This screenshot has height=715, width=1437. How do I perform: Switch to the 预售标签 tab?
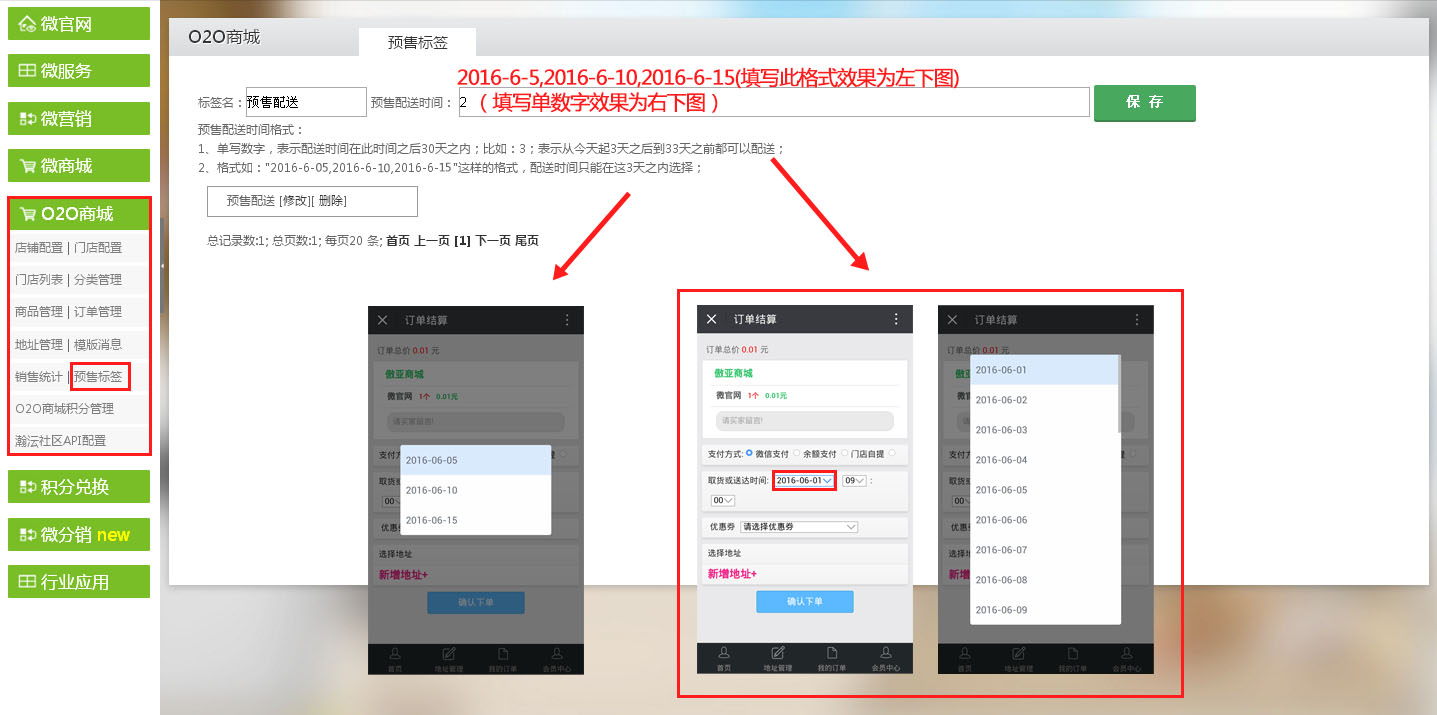coord(417,42)
